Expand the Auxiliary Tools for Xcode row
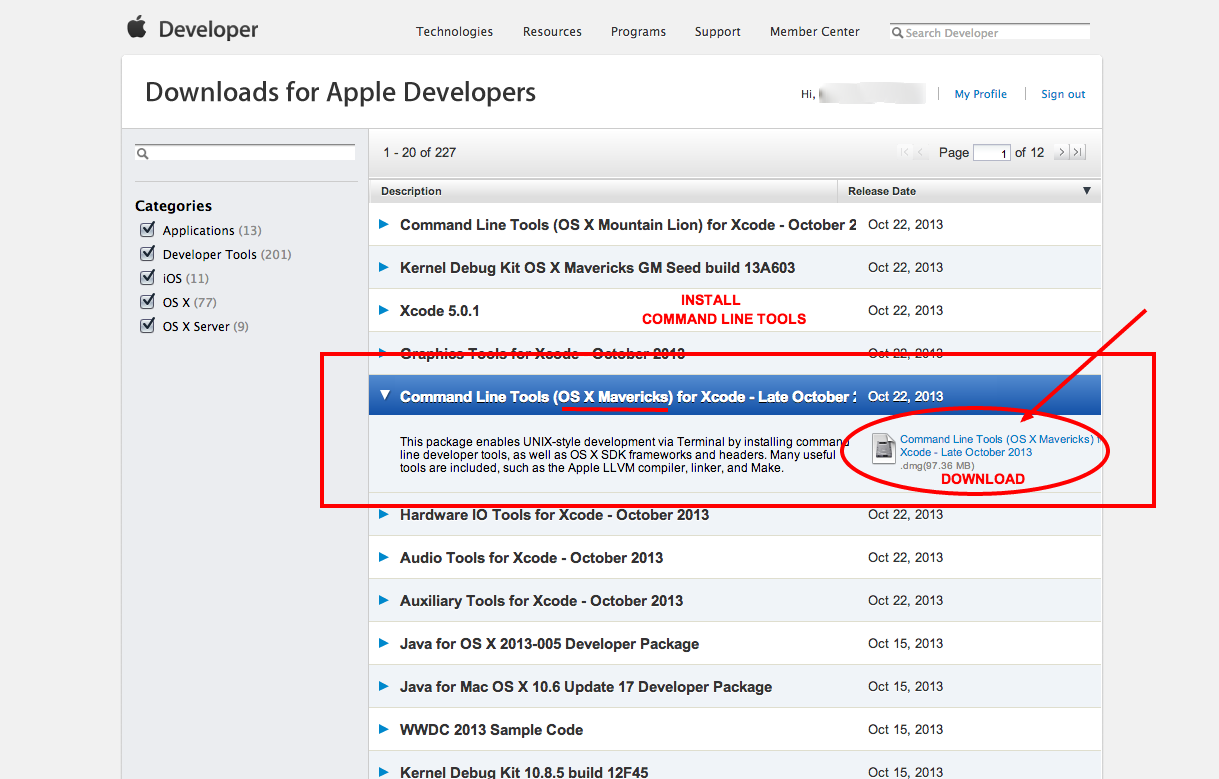The height and width of the screenshot is (779, 1219). [x=384, y=600]
